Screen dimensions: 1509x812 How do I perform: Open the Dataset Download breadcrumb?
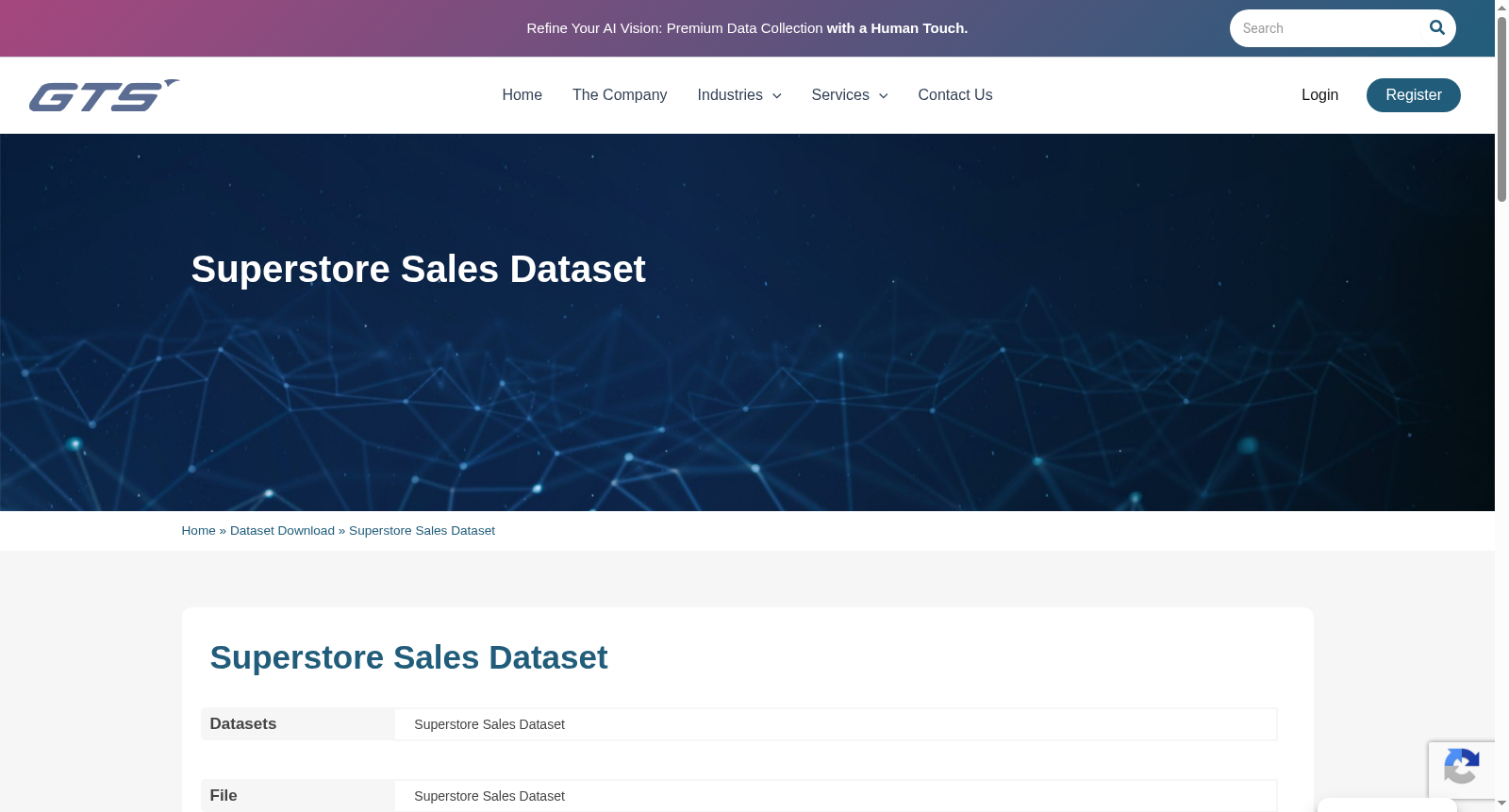pyautogui.click(x=282, y=531)
